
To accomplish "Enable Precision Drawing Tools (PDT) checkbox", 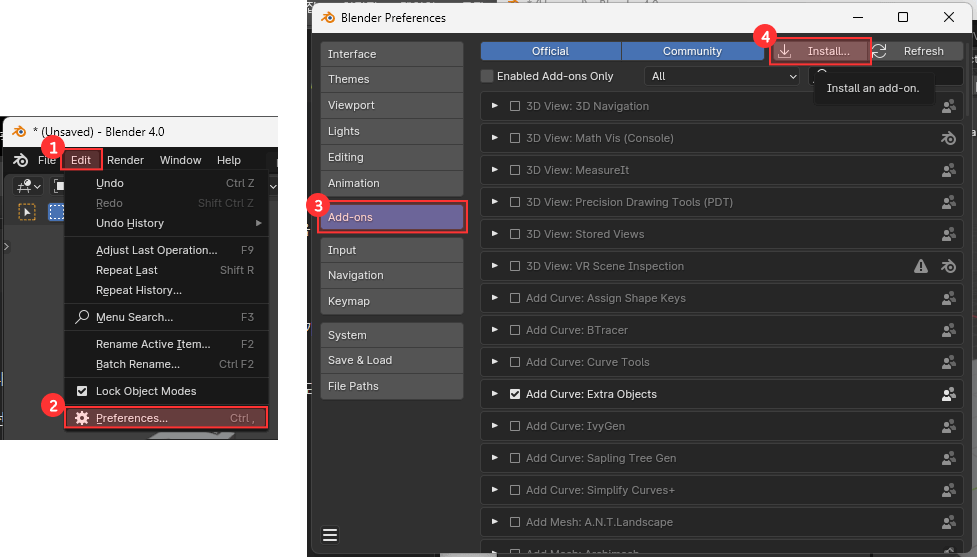I will pyautogui.click(x=515, y=202).
